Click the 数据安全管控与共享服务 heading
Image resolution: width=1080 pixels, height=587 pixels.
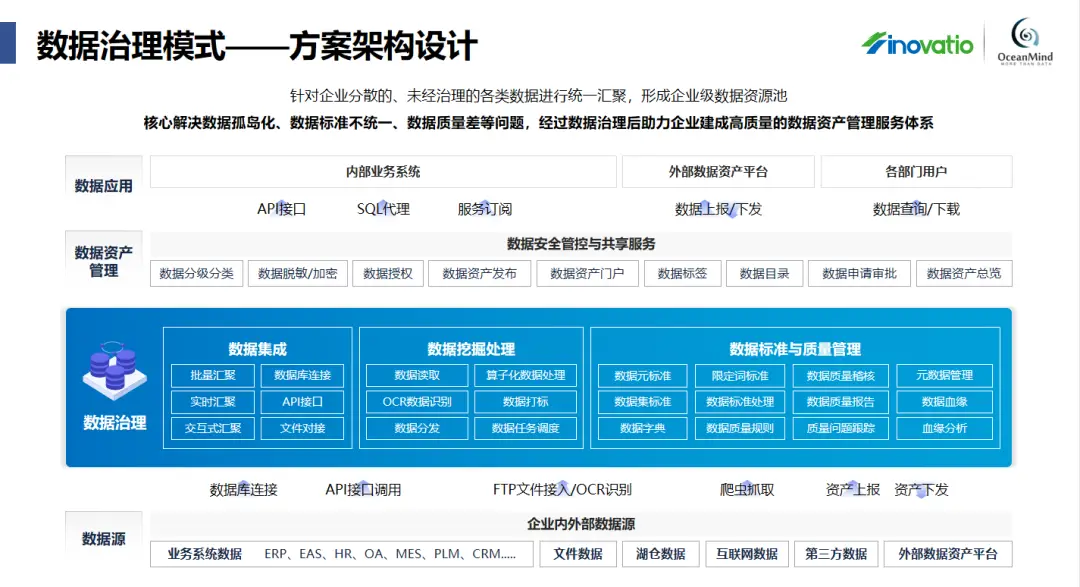581,244
